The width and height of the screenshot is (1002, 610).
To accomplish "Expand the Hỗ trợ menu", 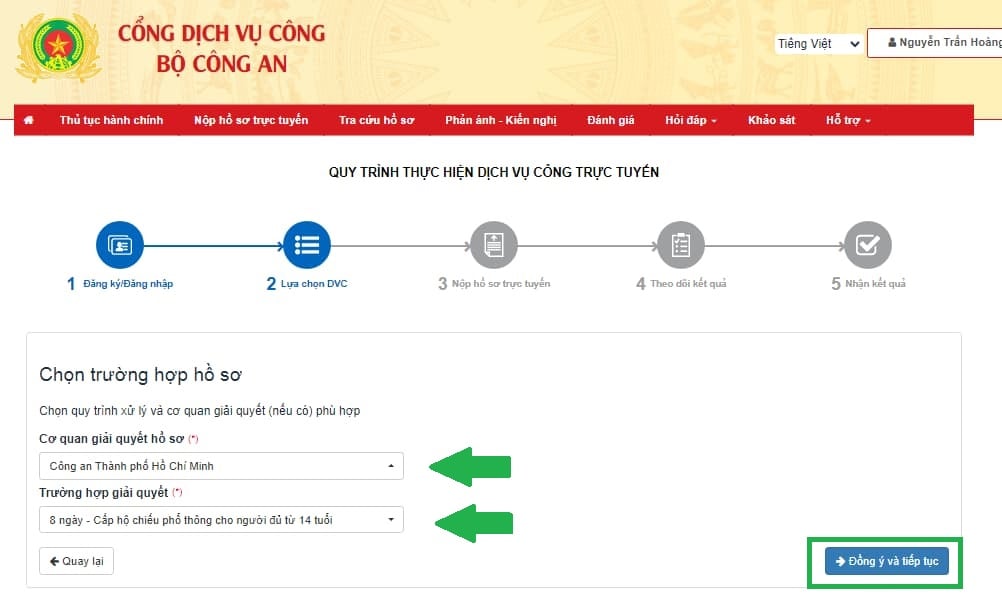I will 848,120.
